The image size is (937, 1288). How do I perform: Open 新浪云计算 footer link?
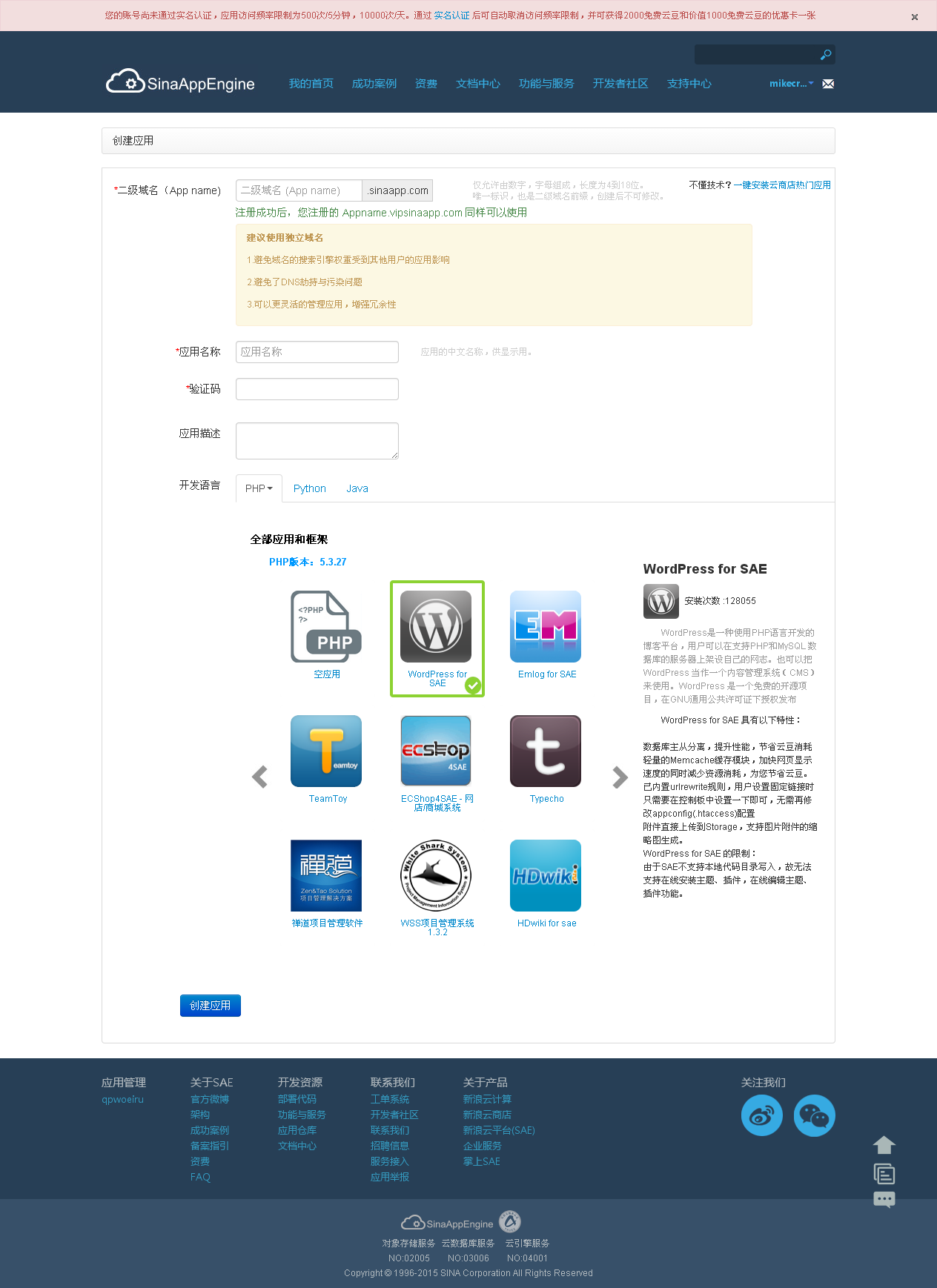click(x=487, y=1100)
